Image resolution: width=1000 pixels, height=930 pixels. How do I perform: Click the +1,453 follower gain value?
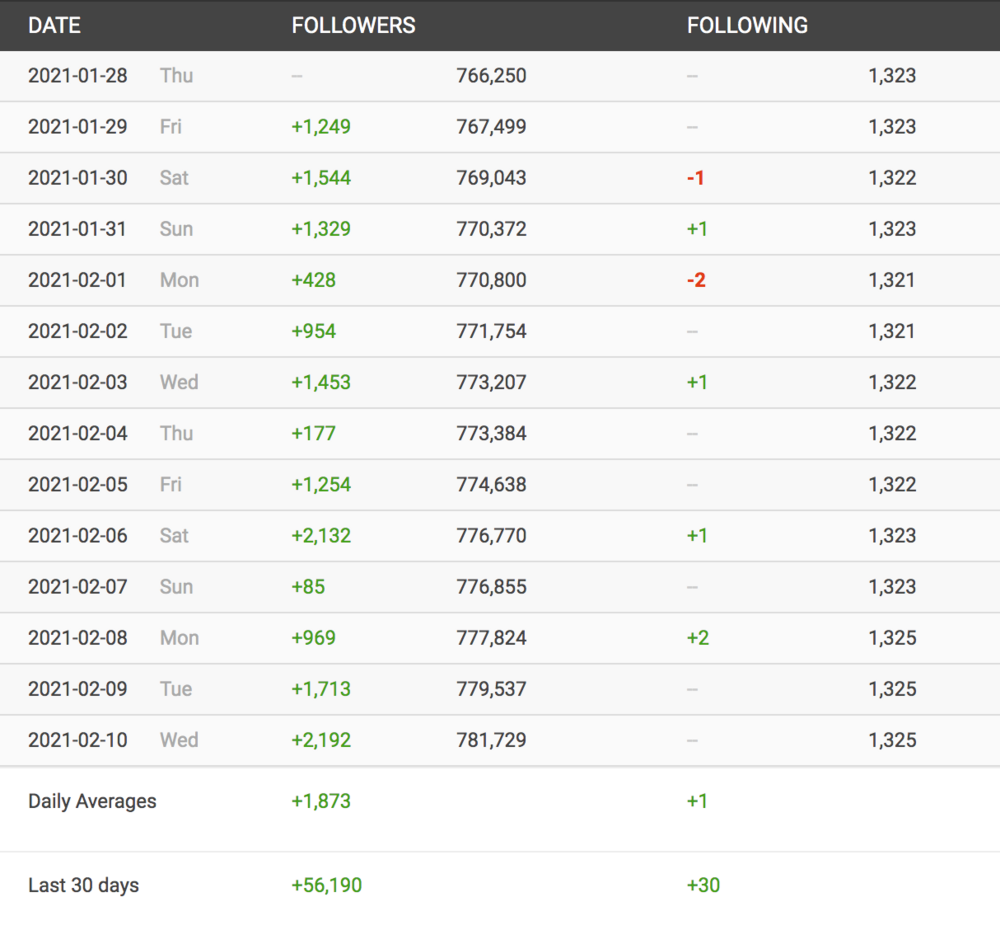(x=321, y=382)
